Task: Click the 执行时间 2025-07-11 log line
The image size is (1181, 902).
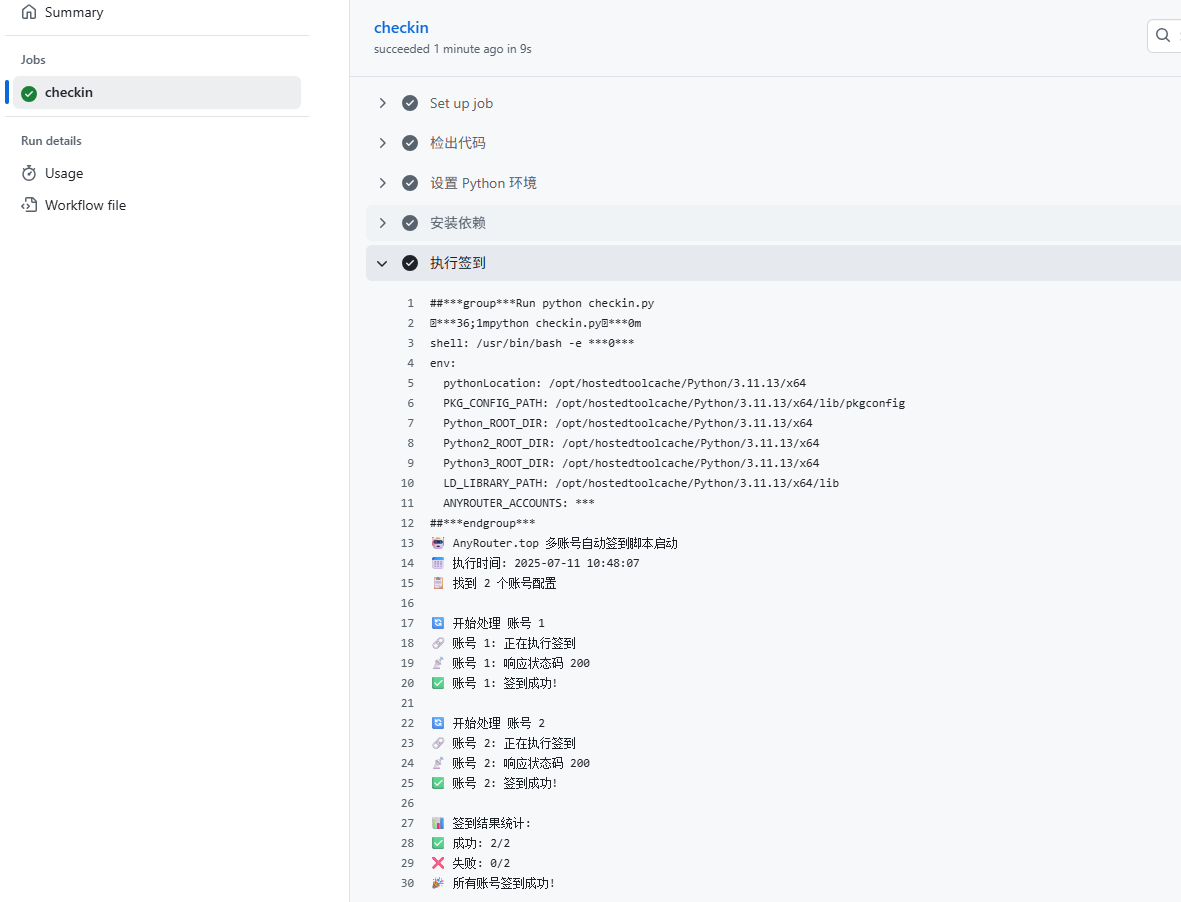Action: (x=535, y=563)
